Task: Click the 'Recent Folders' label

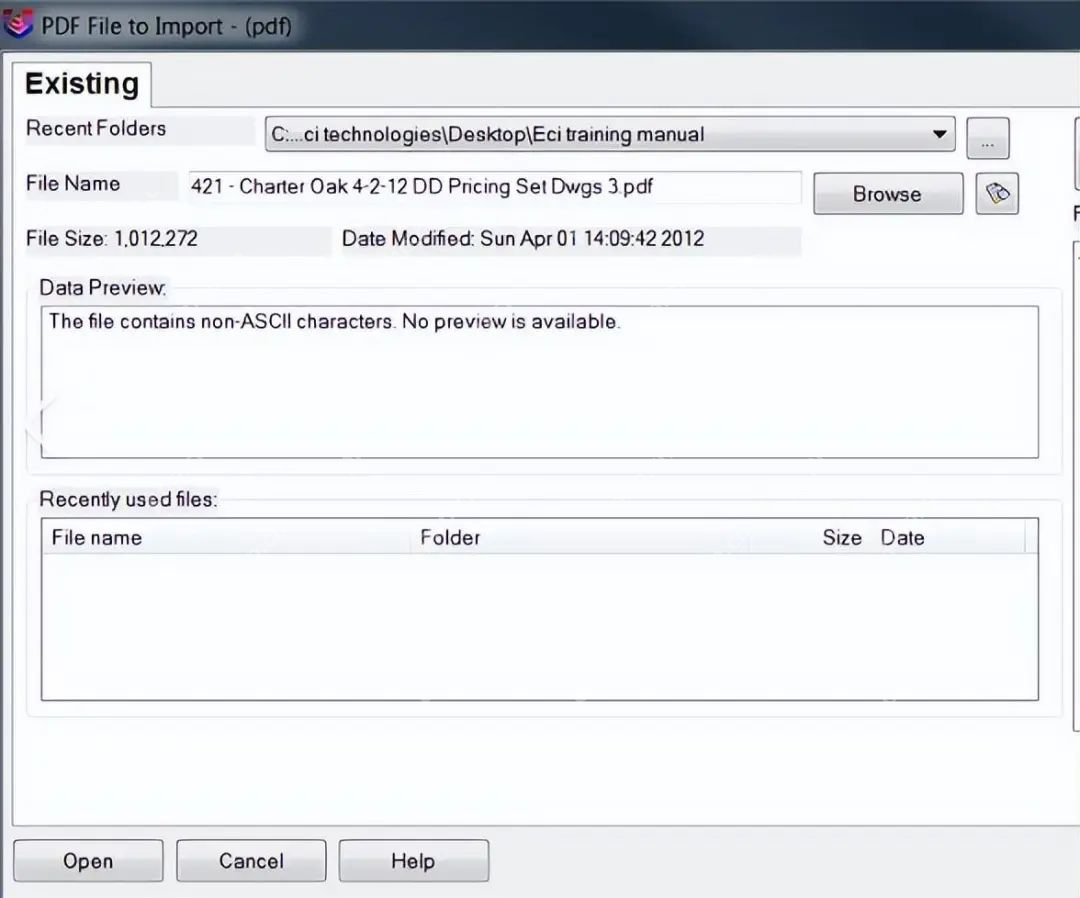Action: tap(96, 129)
